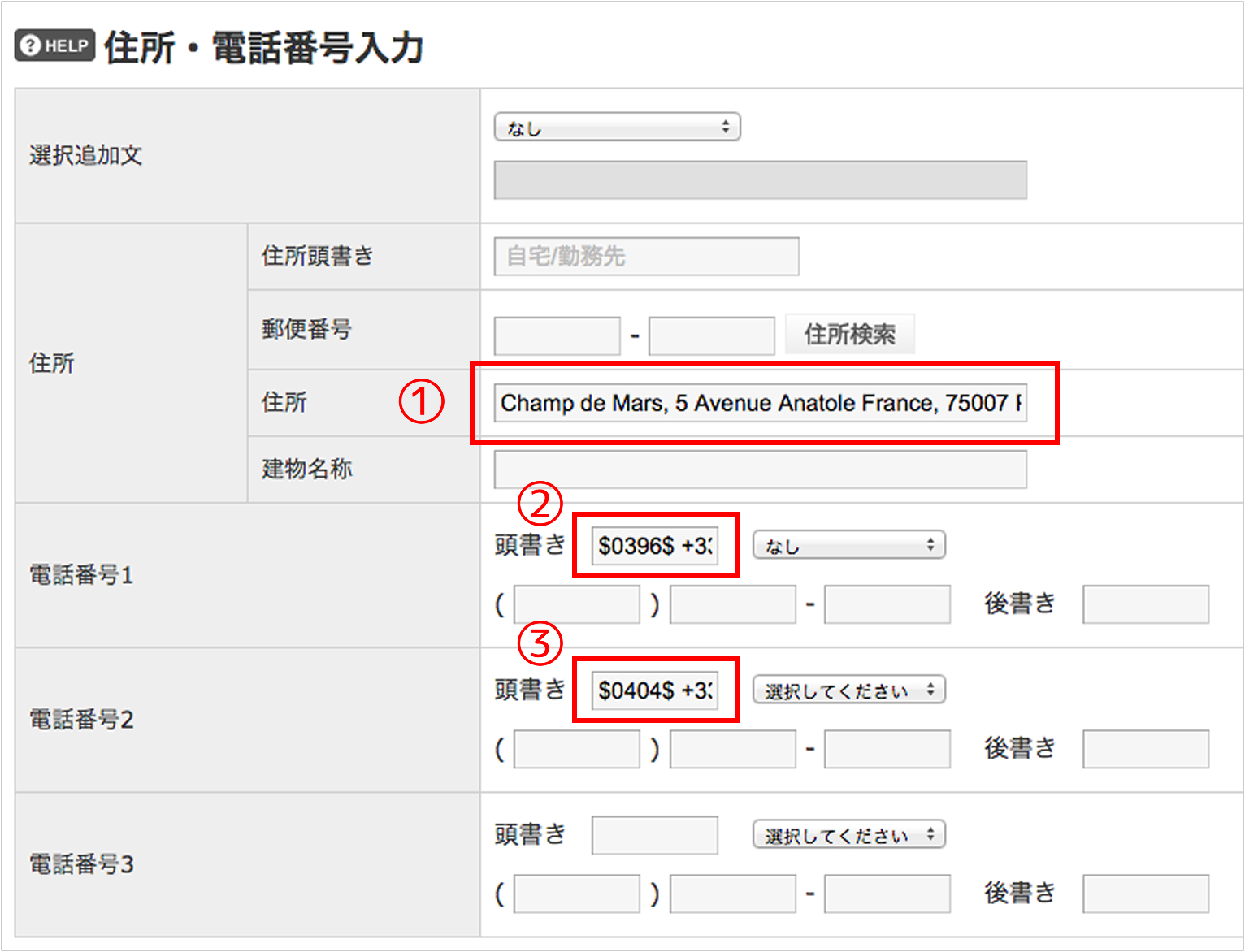
Task: Open the 電話番号2 選択してください dropdown
Action: [848, 690]
